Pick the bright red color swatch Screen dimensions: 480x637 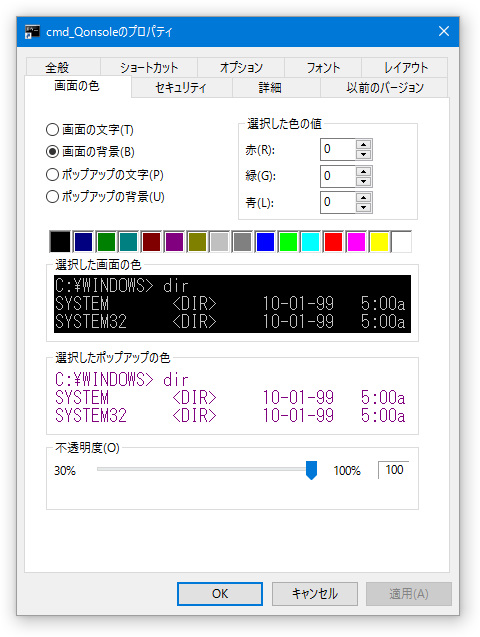click(333, 242)
